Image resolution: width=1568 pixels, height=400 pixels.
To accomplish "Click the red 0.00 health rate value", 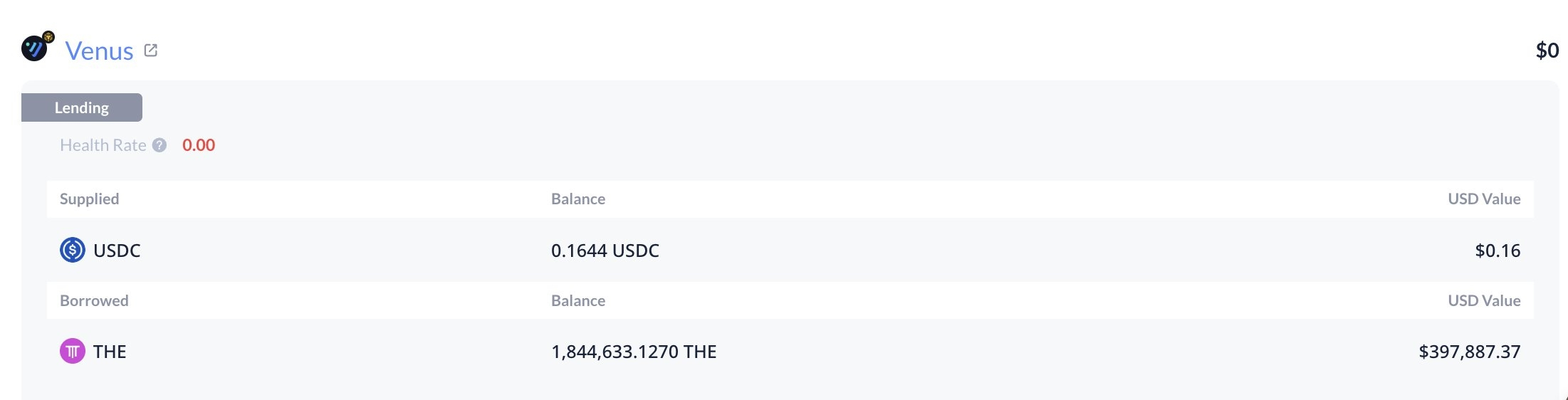I will pyautogui.click(x=199, y=145).
